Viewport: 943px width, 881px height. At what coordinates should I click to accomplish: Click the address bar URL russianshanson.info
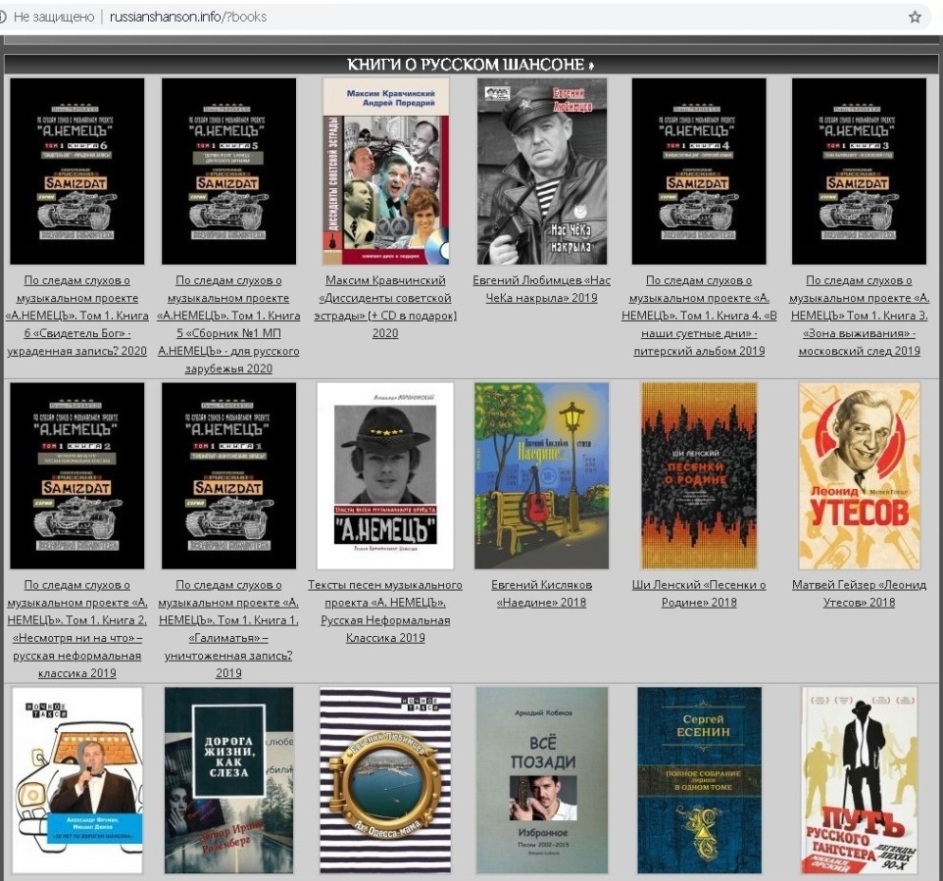(188, 17)
